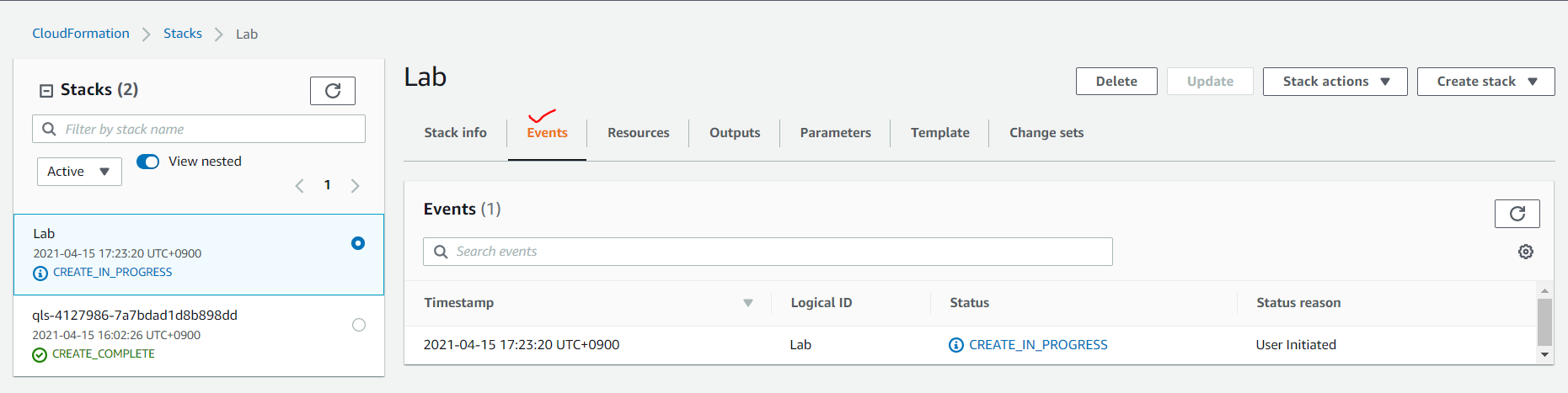The width and height of the screenshot is (1568, 393).
Task: Open the Outputs tab
Action: coord(735,133)
